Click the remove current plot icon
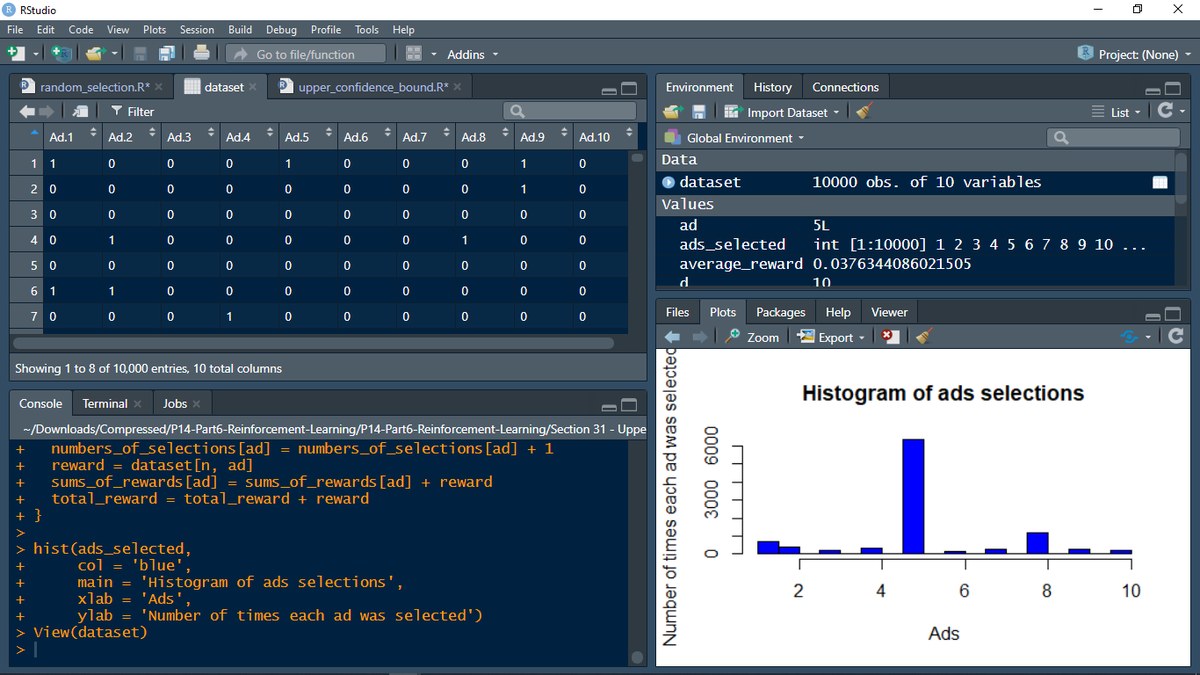This screenshot has width=1200, height=675. tap(892, 337)
